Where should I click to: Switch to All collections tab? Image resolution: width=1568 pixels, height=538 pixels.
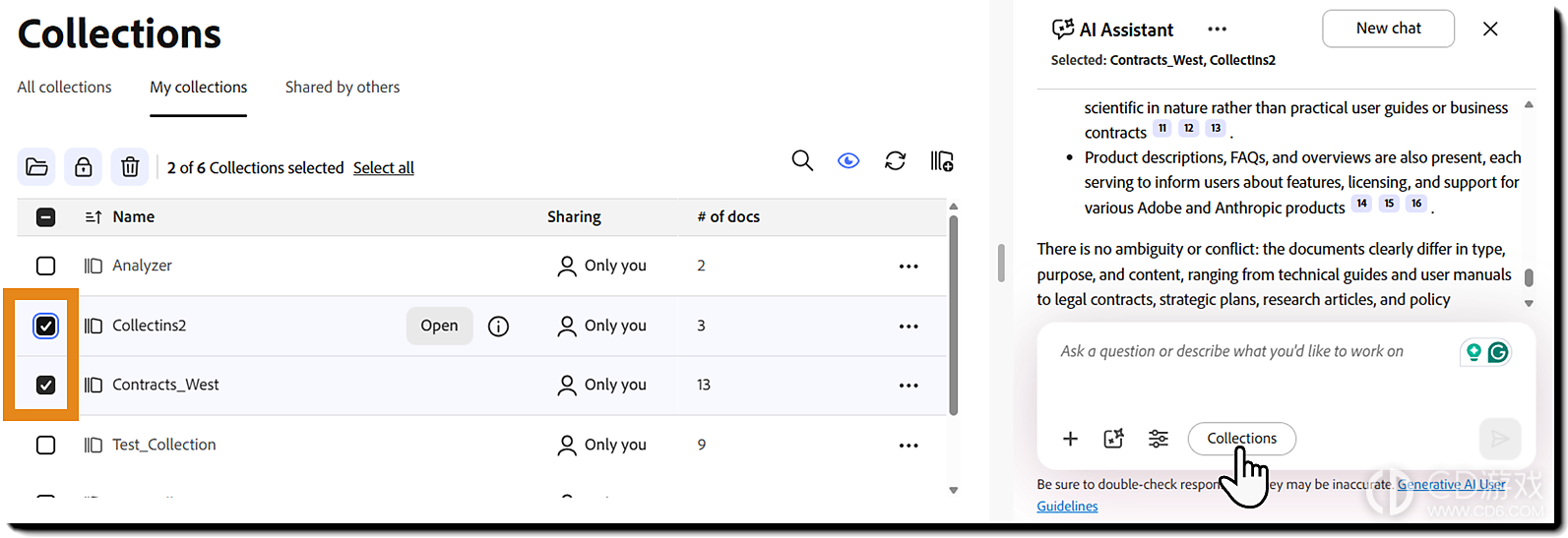click(x=64, y=88)
